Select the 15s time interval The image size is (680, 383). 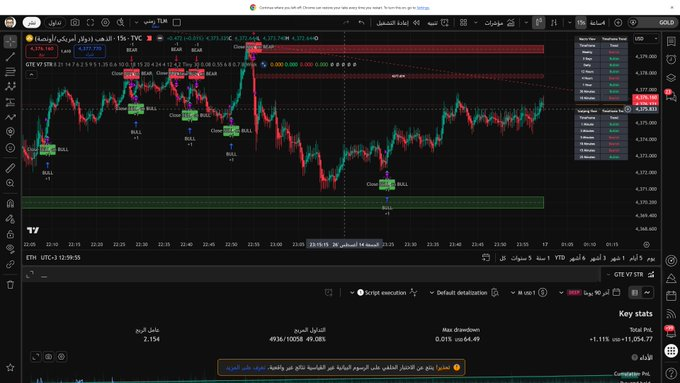pyautogui.click(x=581, y=23)
